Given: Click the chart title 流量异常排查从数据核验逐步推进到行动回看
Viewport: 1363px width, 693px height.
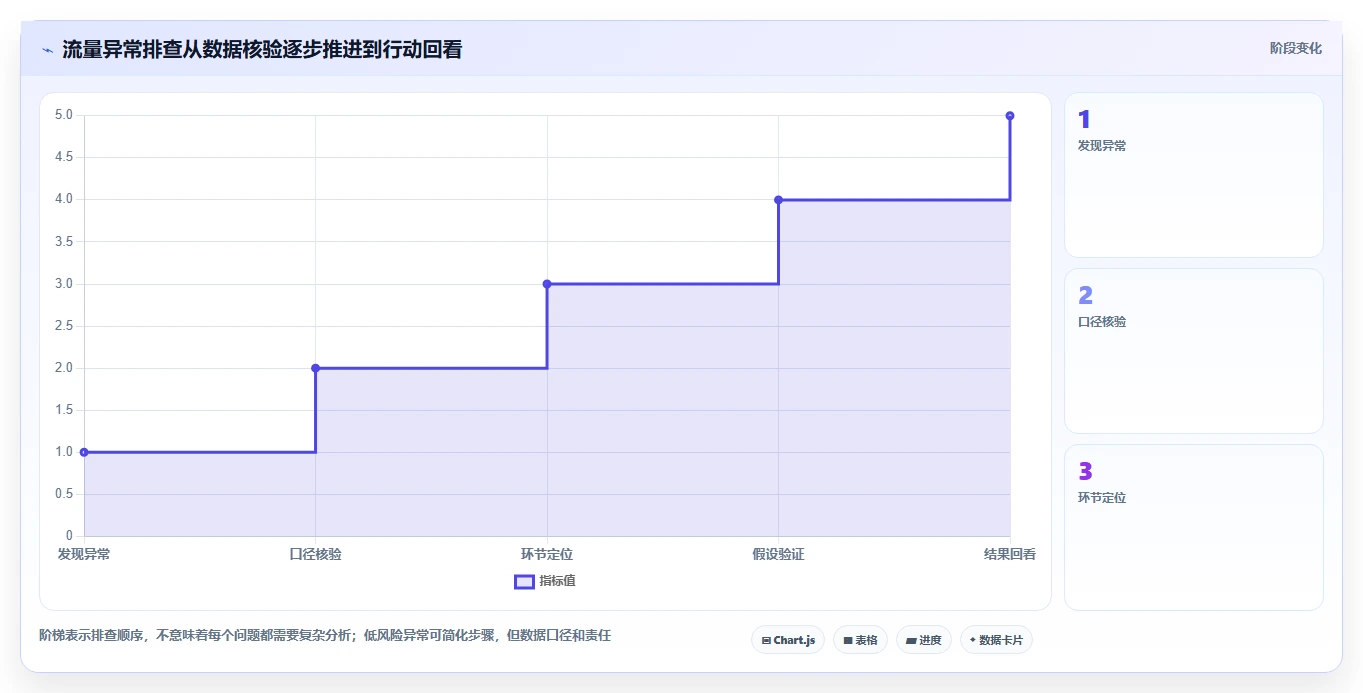Looking at the screenshot, I should (262, 49).
